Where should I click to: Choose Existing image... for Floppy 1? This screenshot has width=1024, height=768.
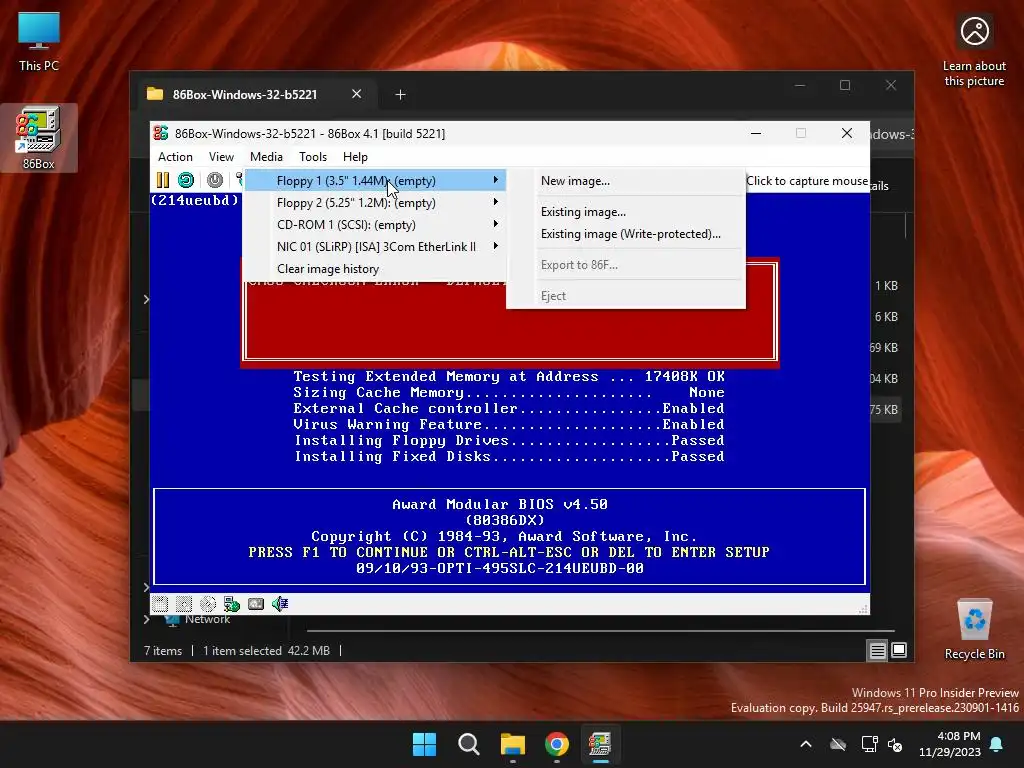(626, 212)
